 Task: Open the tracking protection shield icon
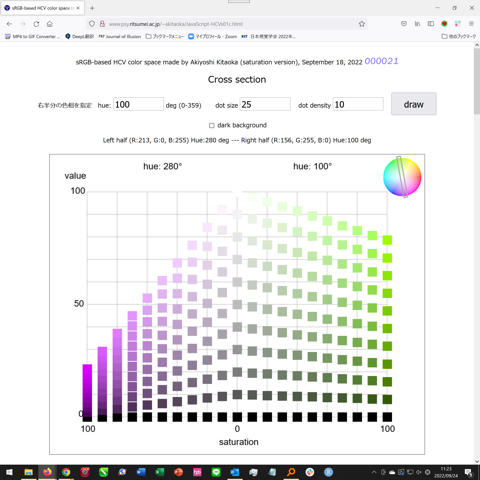click(92, 24)
